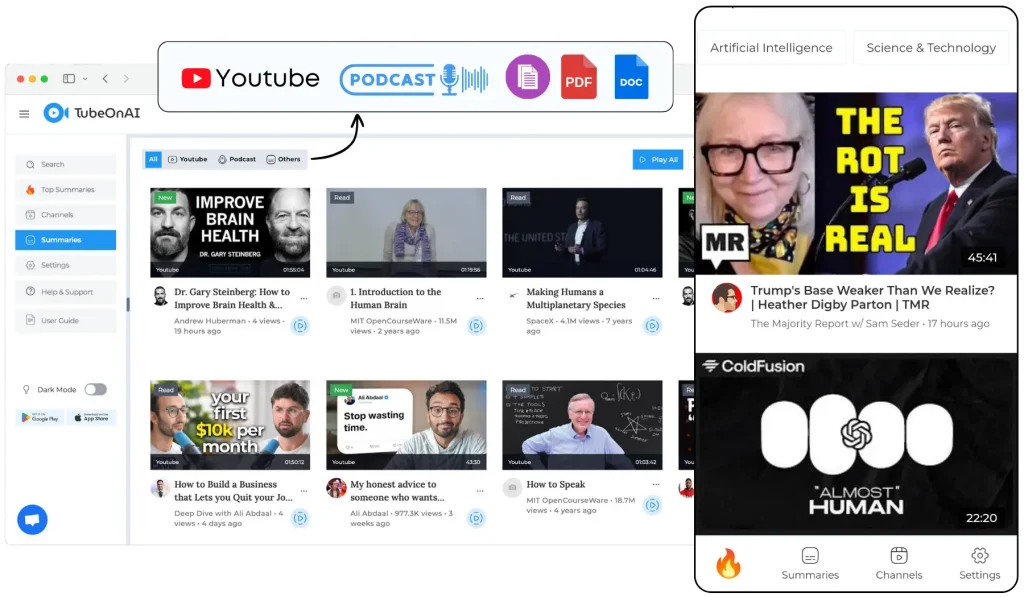Click the Ali Abdaal channel avatar
Viewport: 1024px width, 597px height.
[x=336, y=488]
